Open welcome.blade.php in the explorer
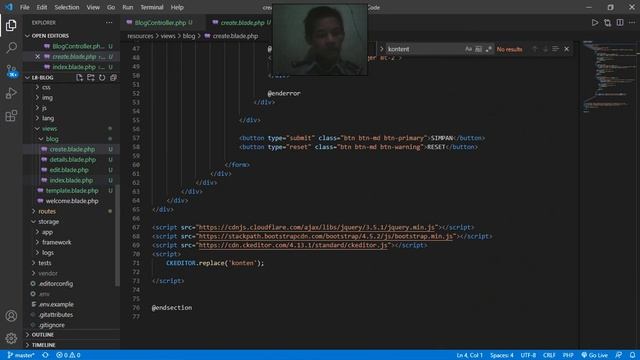Screen dimensions: 640x360 click(x=72, y=201)
